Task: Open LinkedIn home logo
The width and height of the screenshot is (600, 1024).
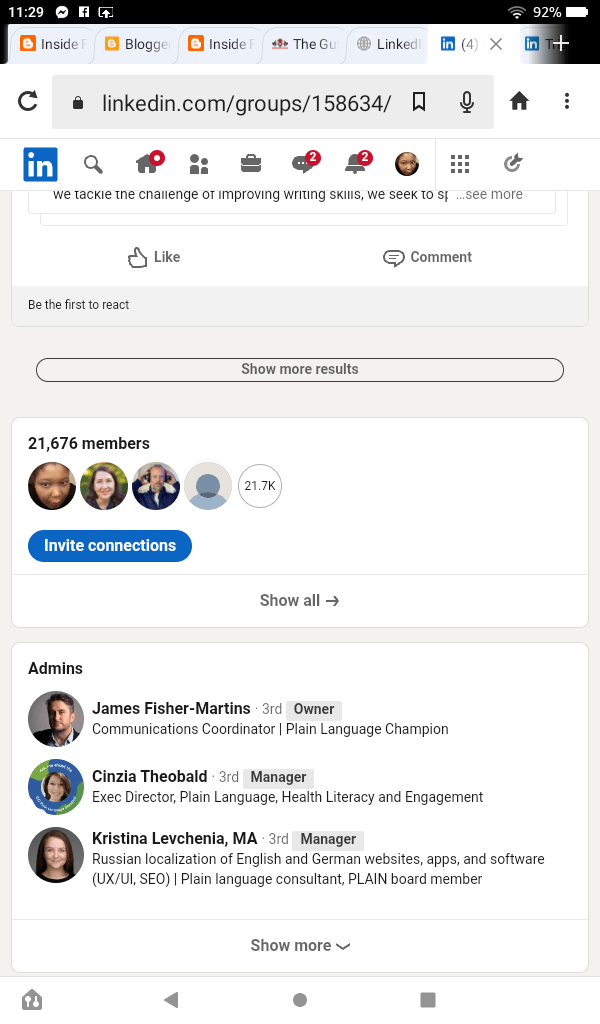Action: point(41,164)
